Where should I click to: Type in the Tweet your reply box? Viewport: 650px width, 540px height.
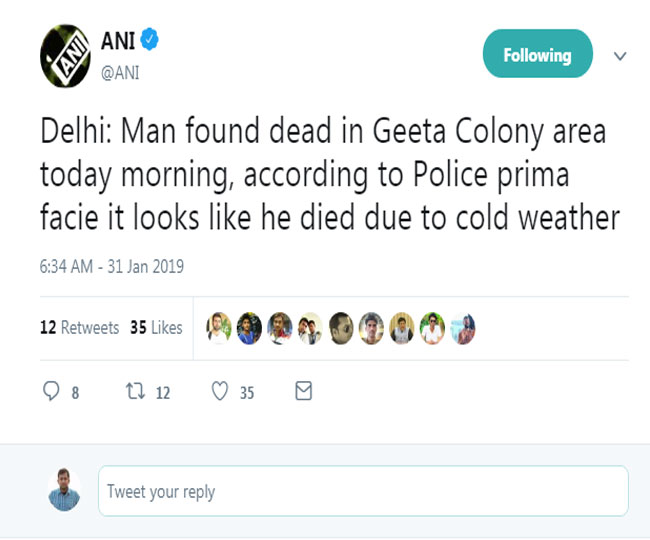(363, 491)
